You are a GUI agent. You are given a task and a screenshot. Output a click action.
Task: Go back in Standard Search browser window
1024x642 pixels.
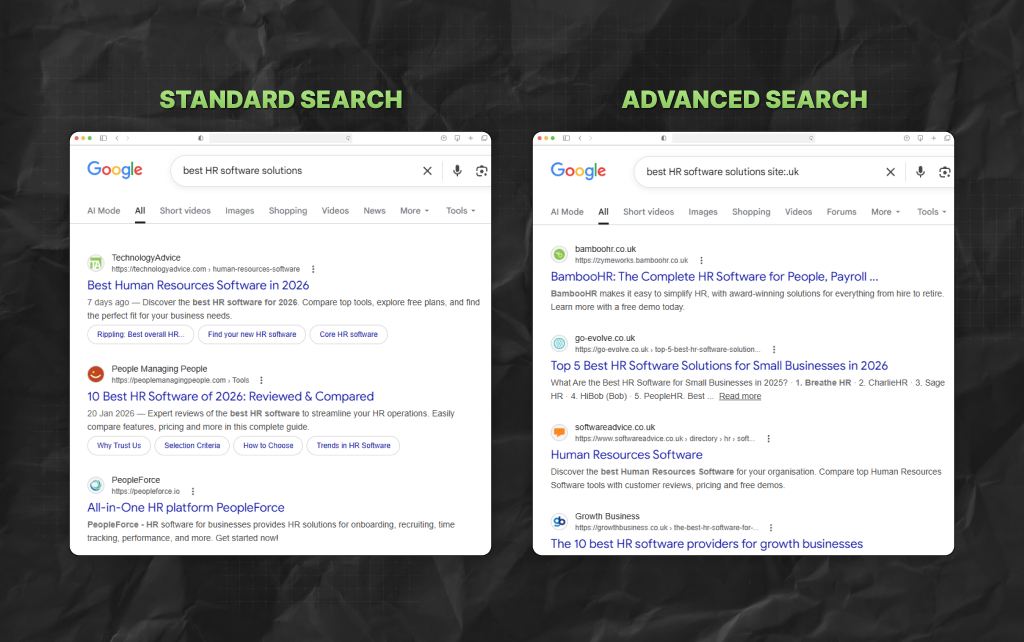click(x=118, y=138)
